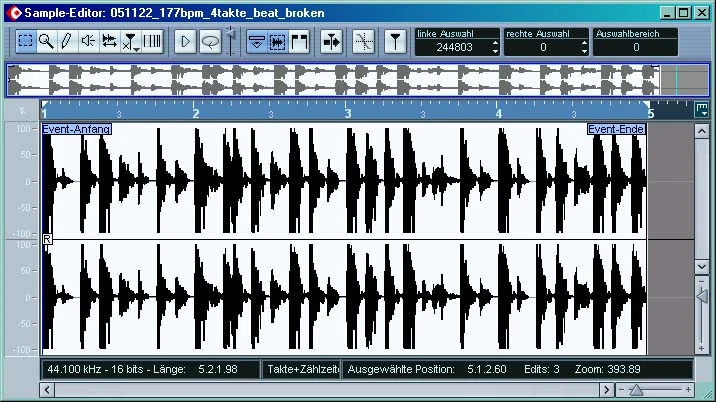The height and width of the screenshot is (402, 716).
Task: Activate the Scrub tool
Action: click(109, 41)
